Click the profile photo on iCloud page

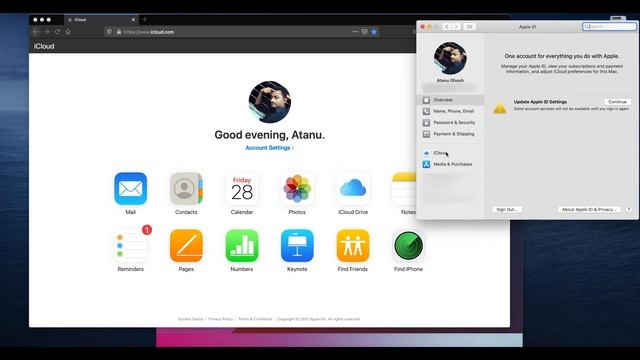click(269, 102)
